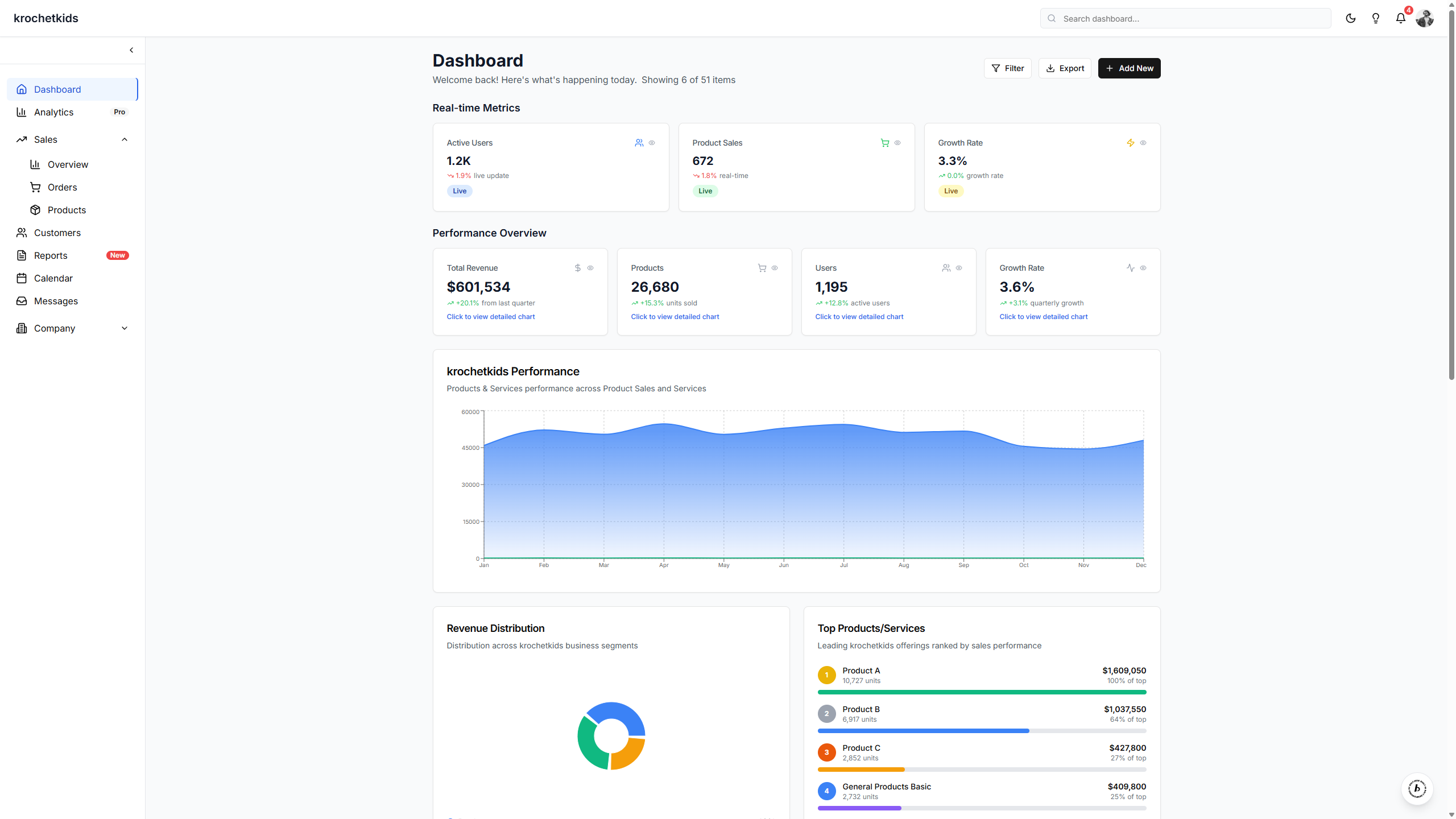Go to Reports in sidebar

pyautogui.click(x=51, y=255)
